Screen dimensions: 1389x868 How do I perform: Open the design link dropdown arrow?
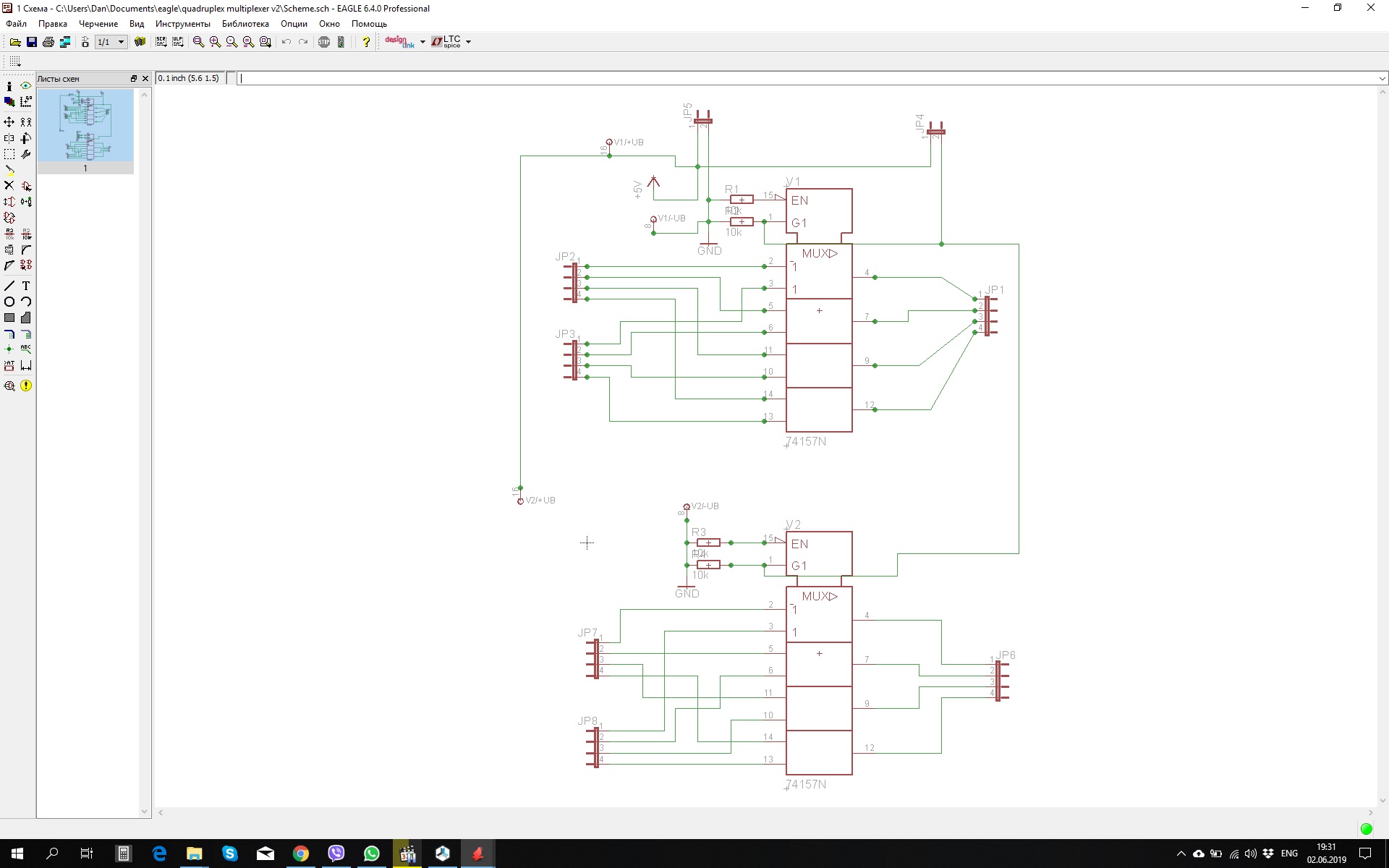click(x=422, y=42)
